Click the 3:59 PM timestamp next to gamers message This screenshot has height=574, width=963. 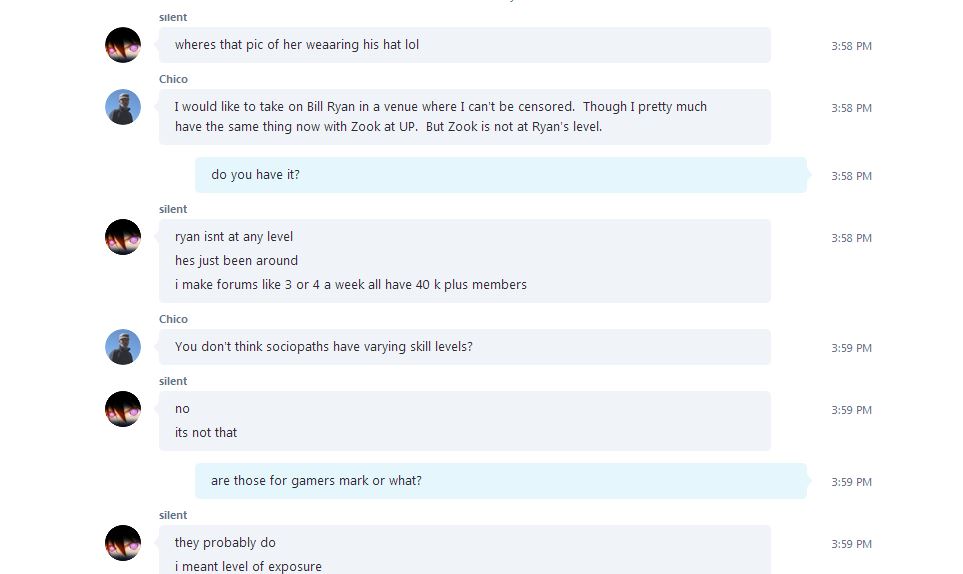point(851,483)
